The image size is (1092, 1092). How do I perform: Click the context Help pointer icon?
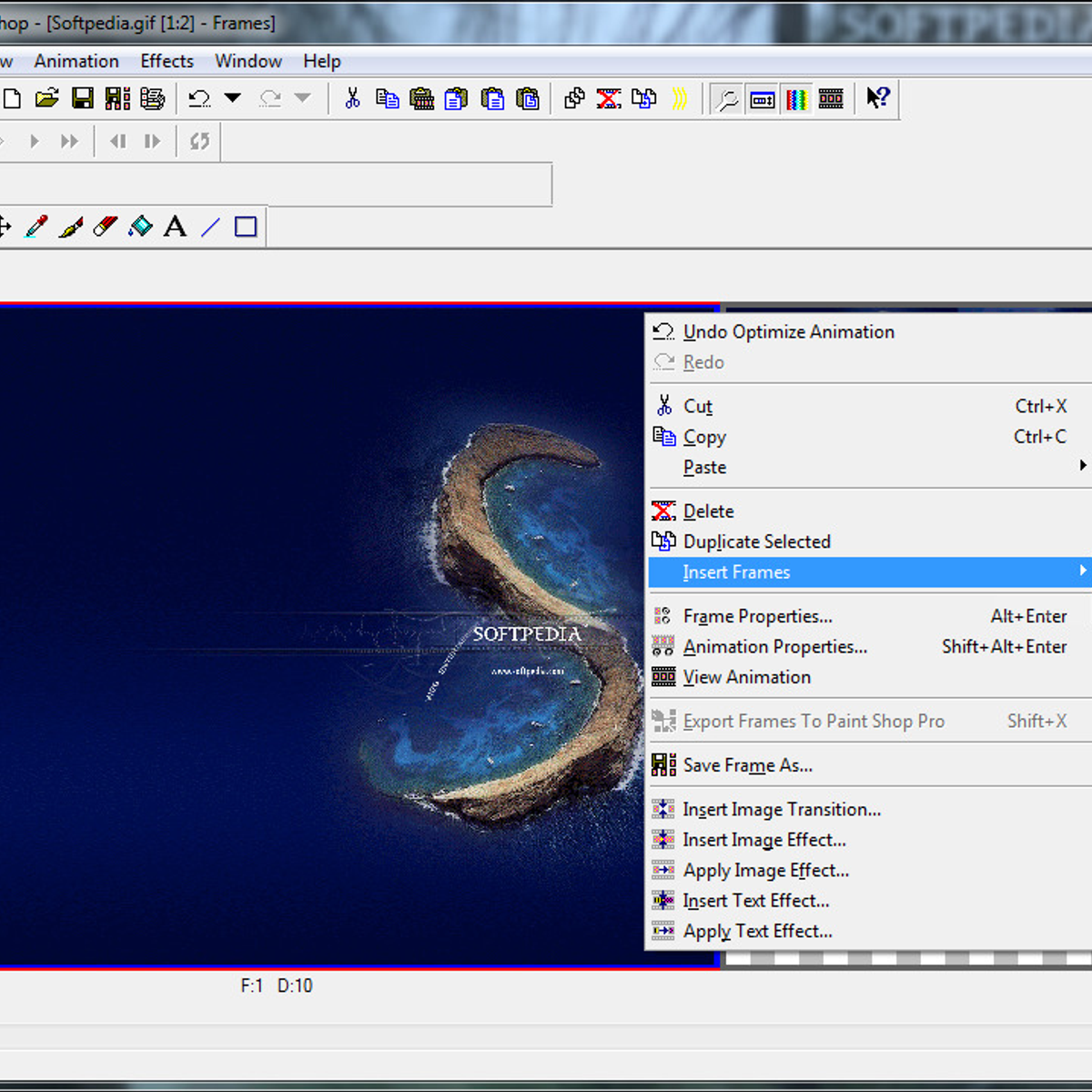point(878,98)
